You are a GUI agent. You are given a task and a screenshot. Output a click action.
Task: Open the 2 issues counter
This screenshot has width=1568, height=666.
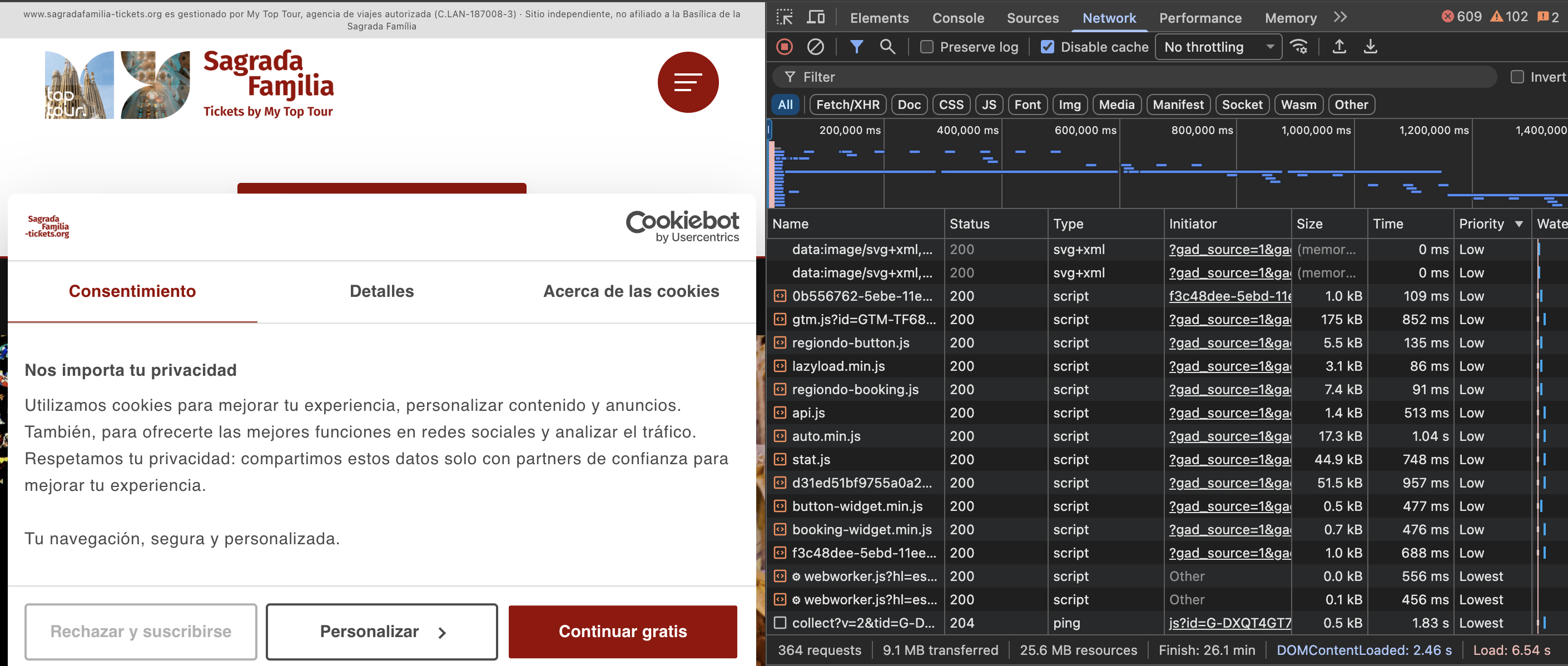[x=1548, y=17]
